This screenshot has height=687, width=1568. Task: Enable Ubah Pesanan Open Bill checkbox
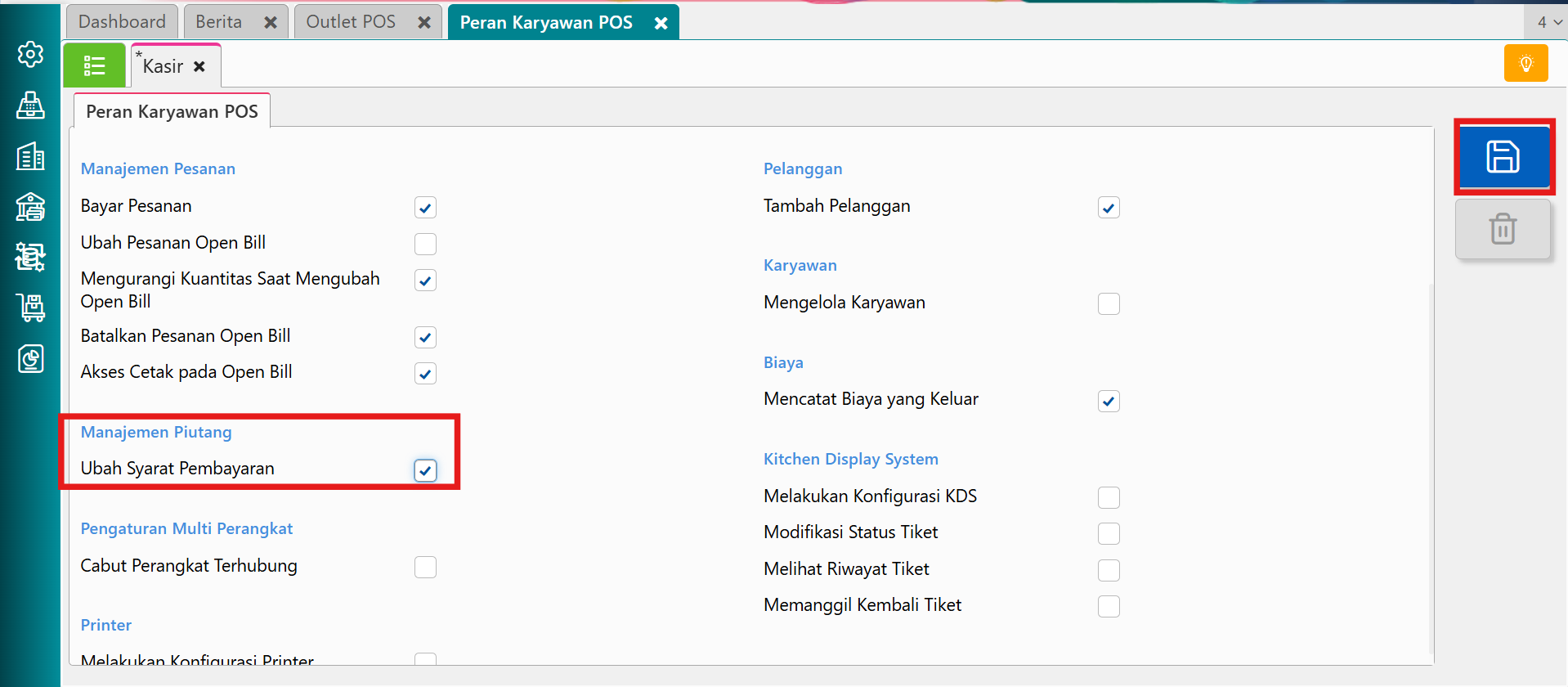[425, 244]
